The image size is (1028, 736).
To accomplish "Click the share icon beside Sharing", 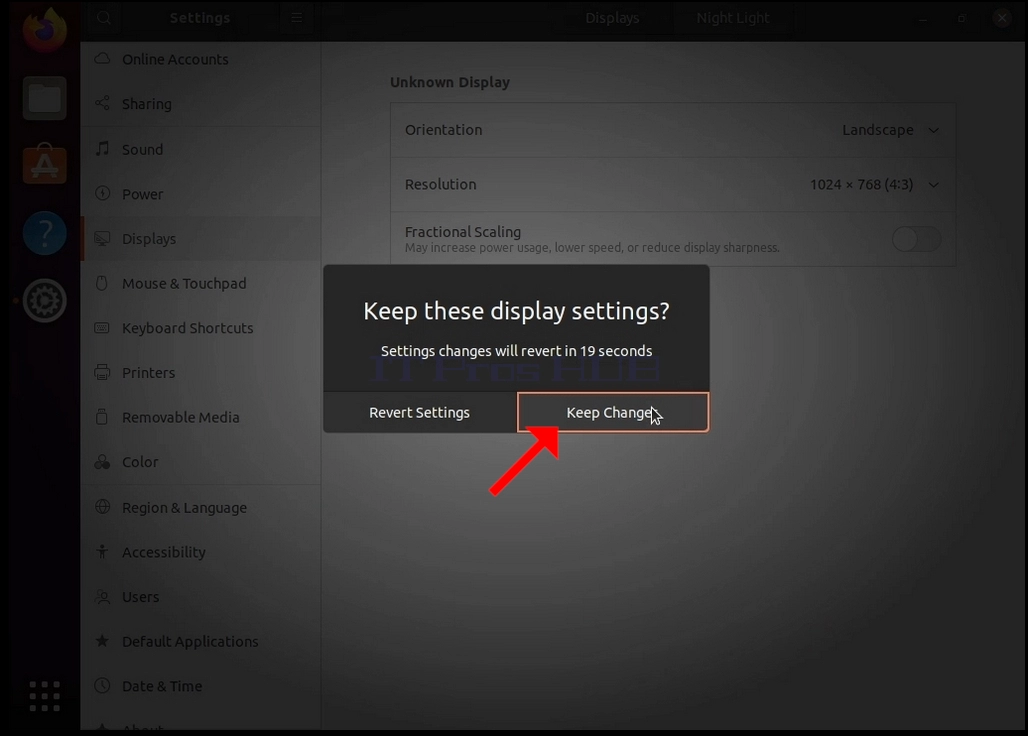I will click(102, 104).
